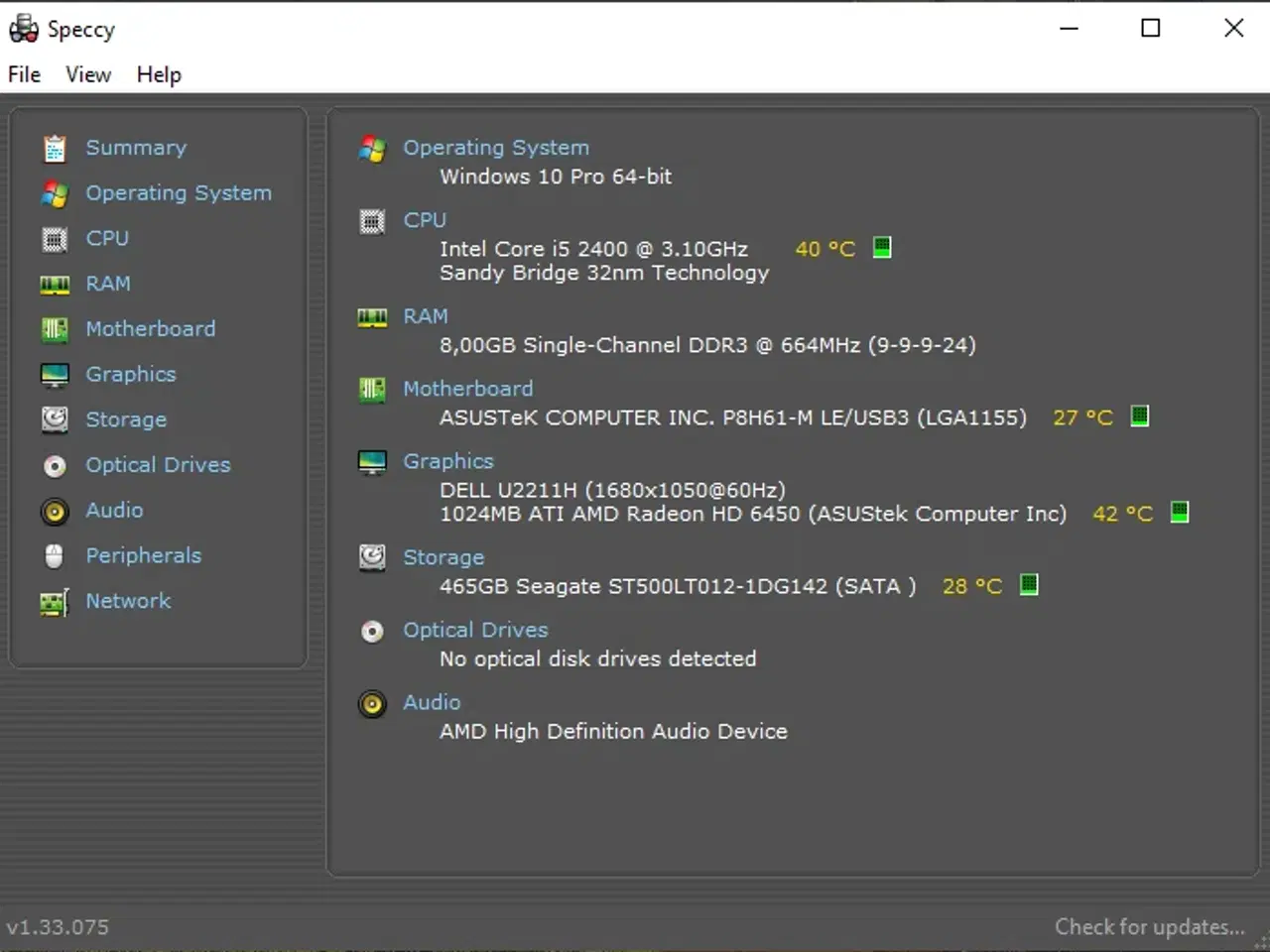Click Sandy Bridge 32nm Technology text
The image size is (1270, 952).
(x=604, y=274)
